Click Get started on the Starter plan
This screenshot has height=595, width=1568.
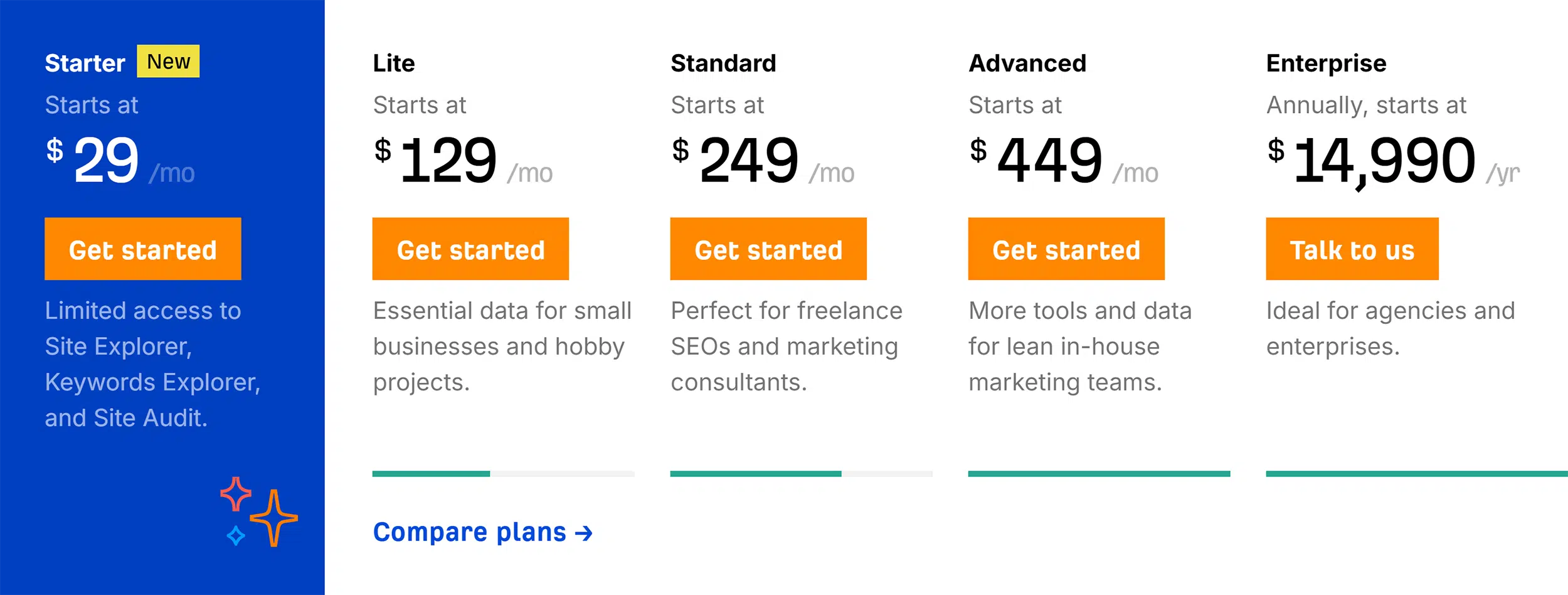[142, 249]
